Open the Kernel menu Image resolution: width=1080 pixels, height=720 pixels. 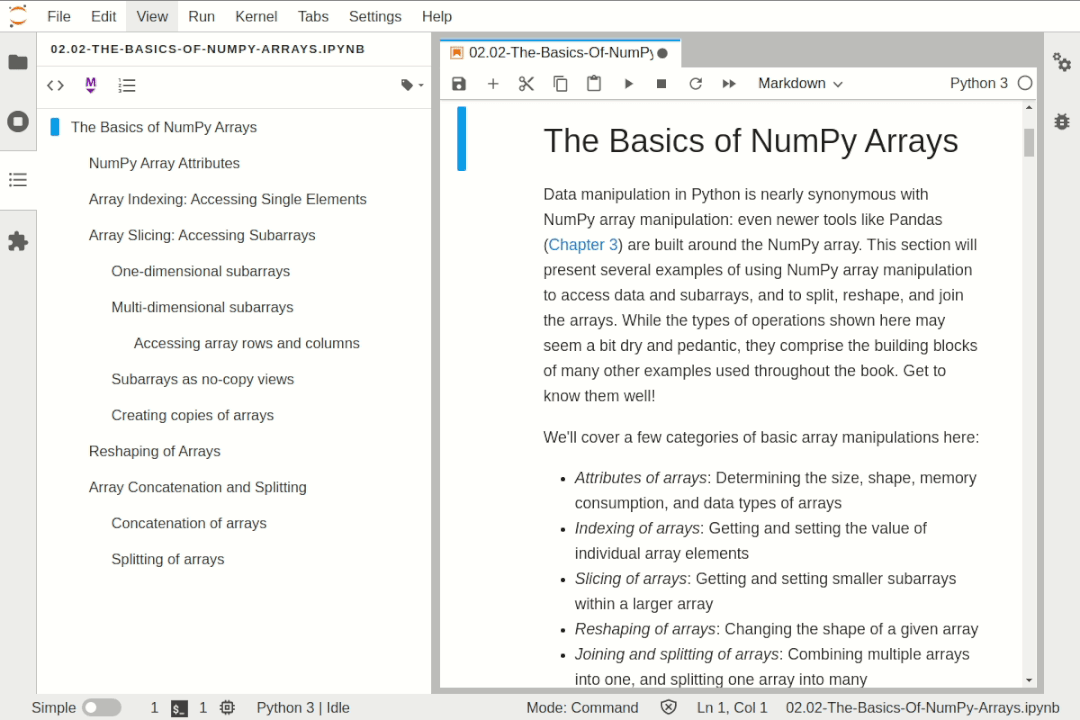pyautogui.click(x=256, y=16)
